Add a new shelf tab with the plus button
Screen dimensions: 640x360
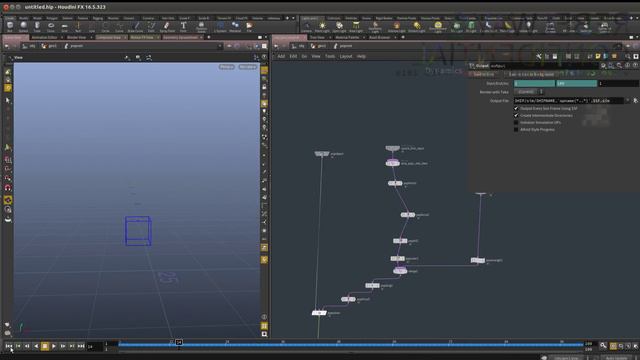287,18
